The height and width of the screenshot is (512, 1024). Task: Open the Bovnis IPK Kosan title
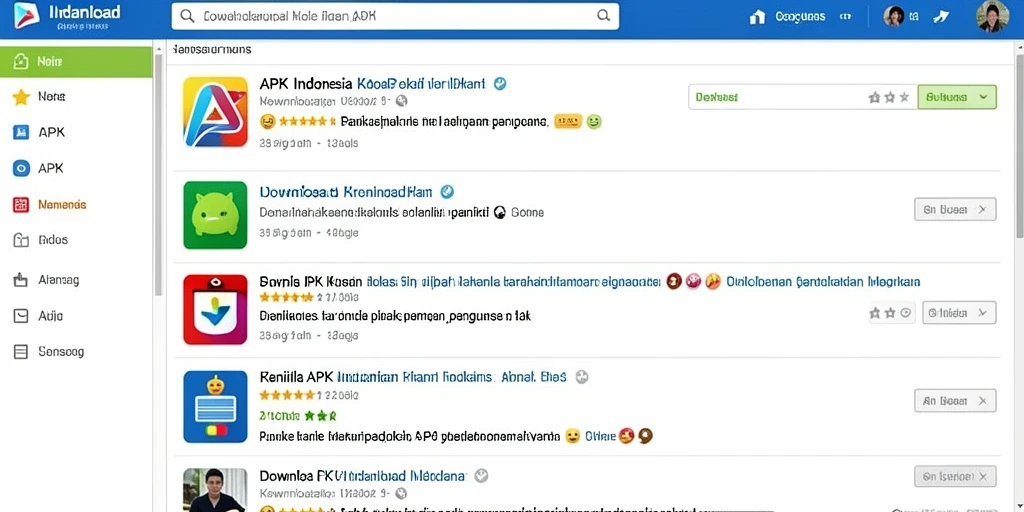(311, 281)
